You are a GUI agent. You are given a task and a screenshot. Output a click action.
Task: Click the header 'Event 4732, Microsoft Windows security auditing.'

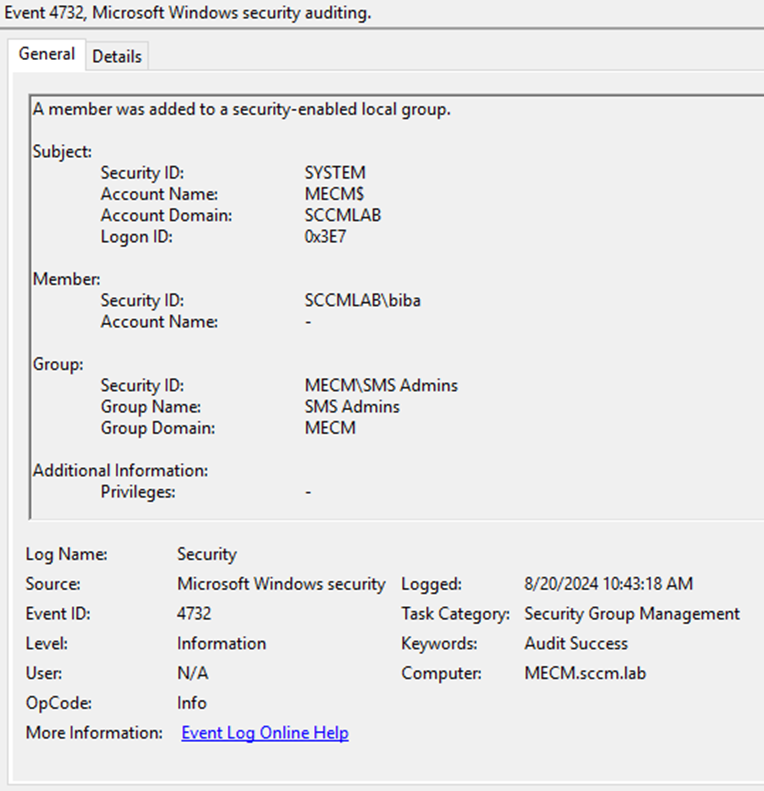188,12
